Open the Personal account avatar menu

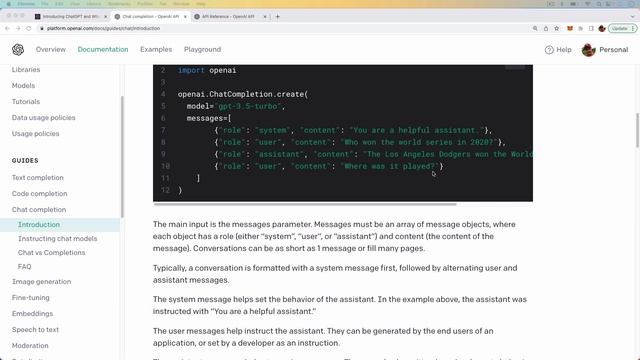pyautogui.click(x=589, y=50)
